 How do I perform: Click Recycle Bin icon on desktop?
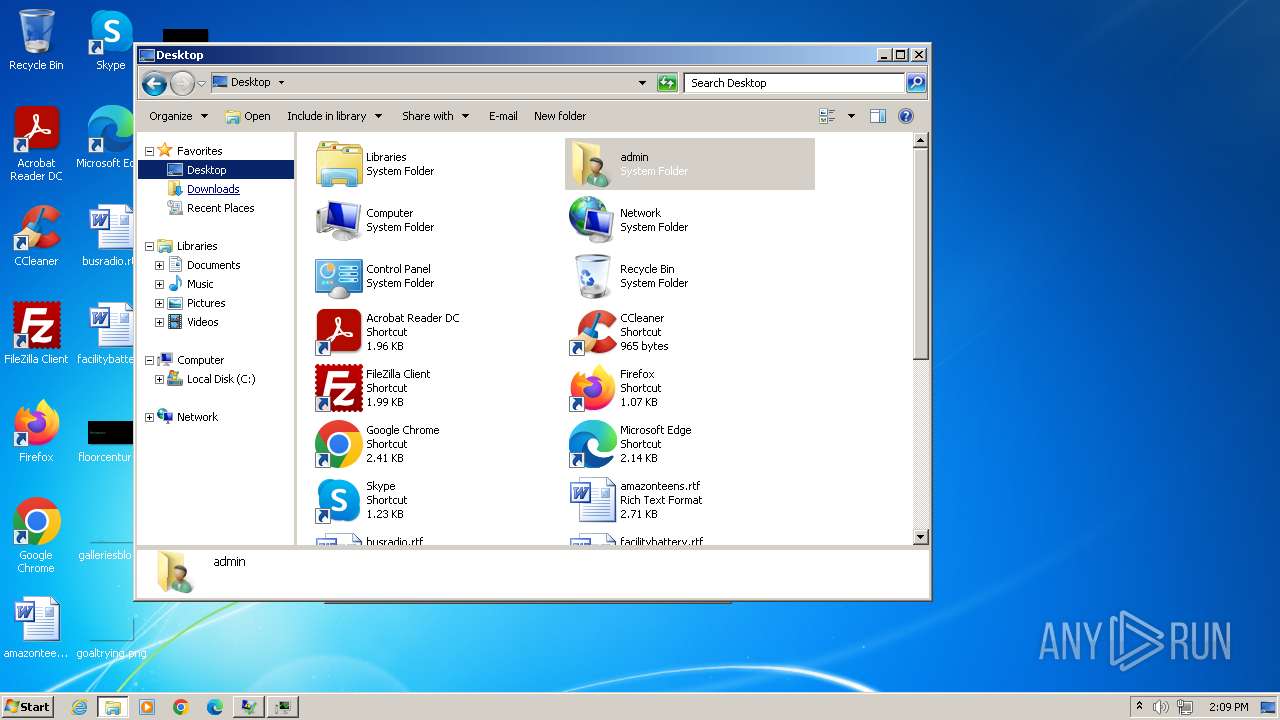click(x=36, y=30)
